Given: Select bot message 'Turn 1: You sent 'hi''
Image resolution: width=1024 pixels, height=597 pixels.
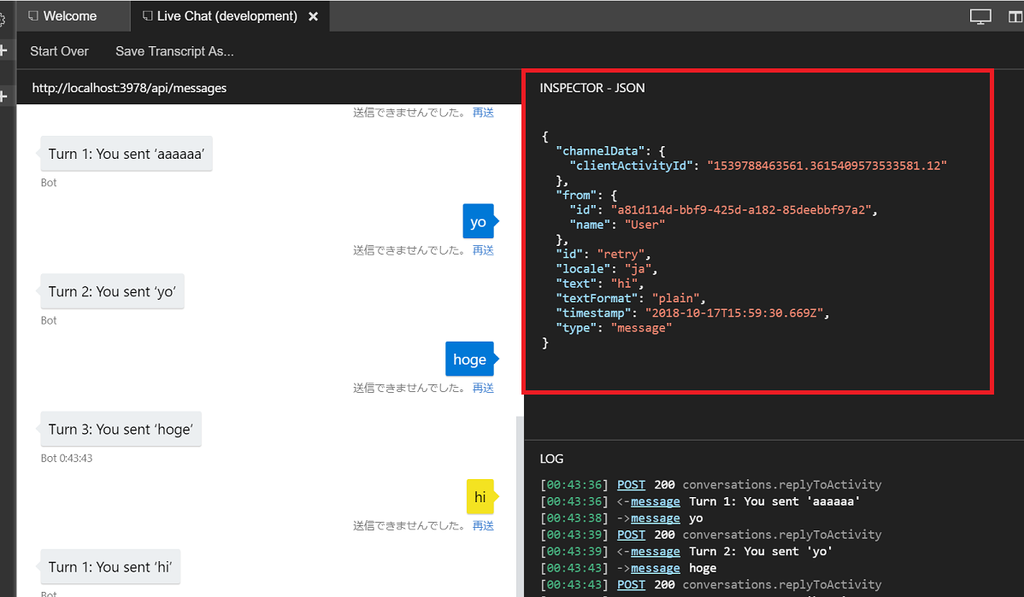Looking at the screenshot, I should pyautogui.click(x=110, y=567).
